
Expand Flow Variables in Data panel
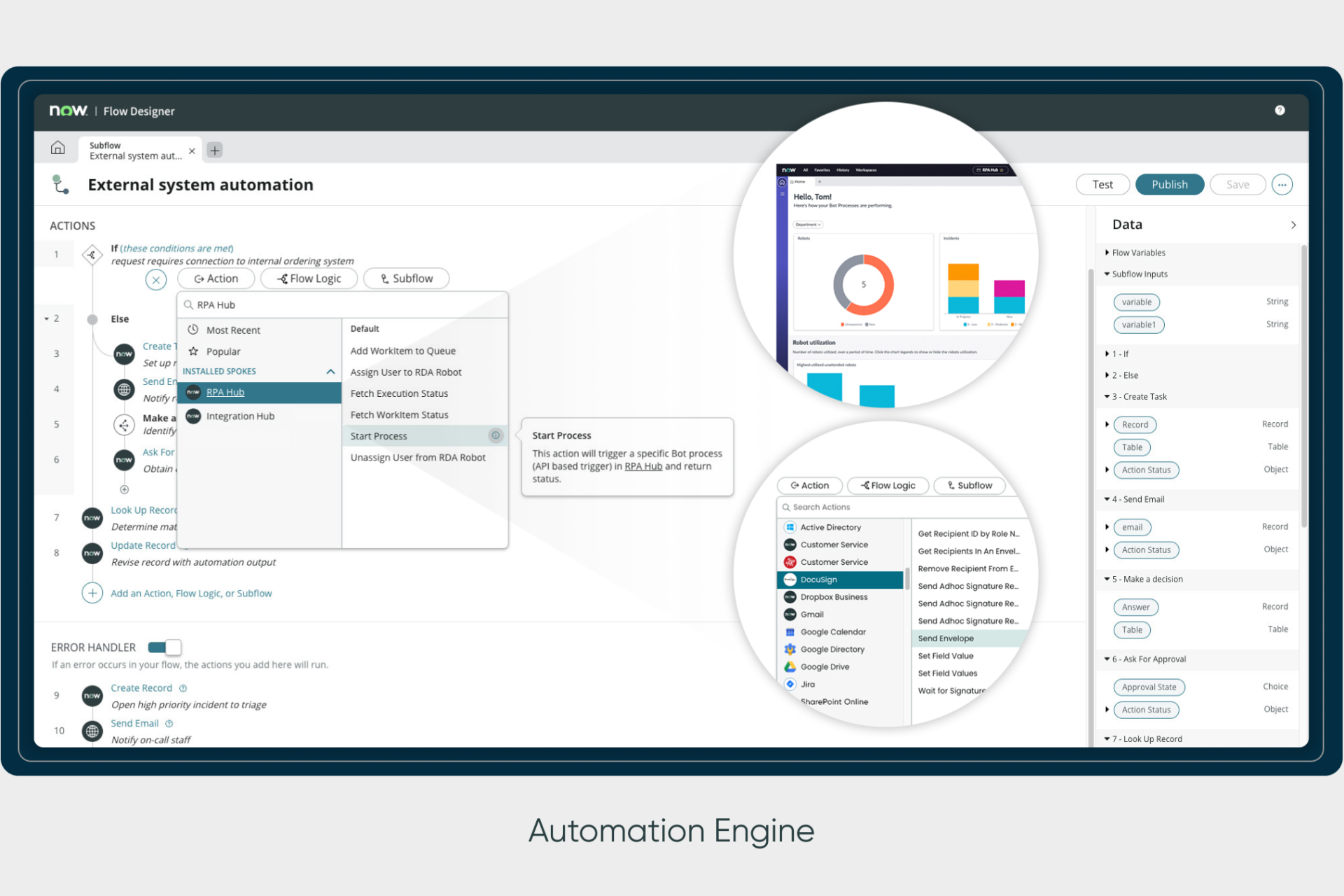[x=1107, y=252]
